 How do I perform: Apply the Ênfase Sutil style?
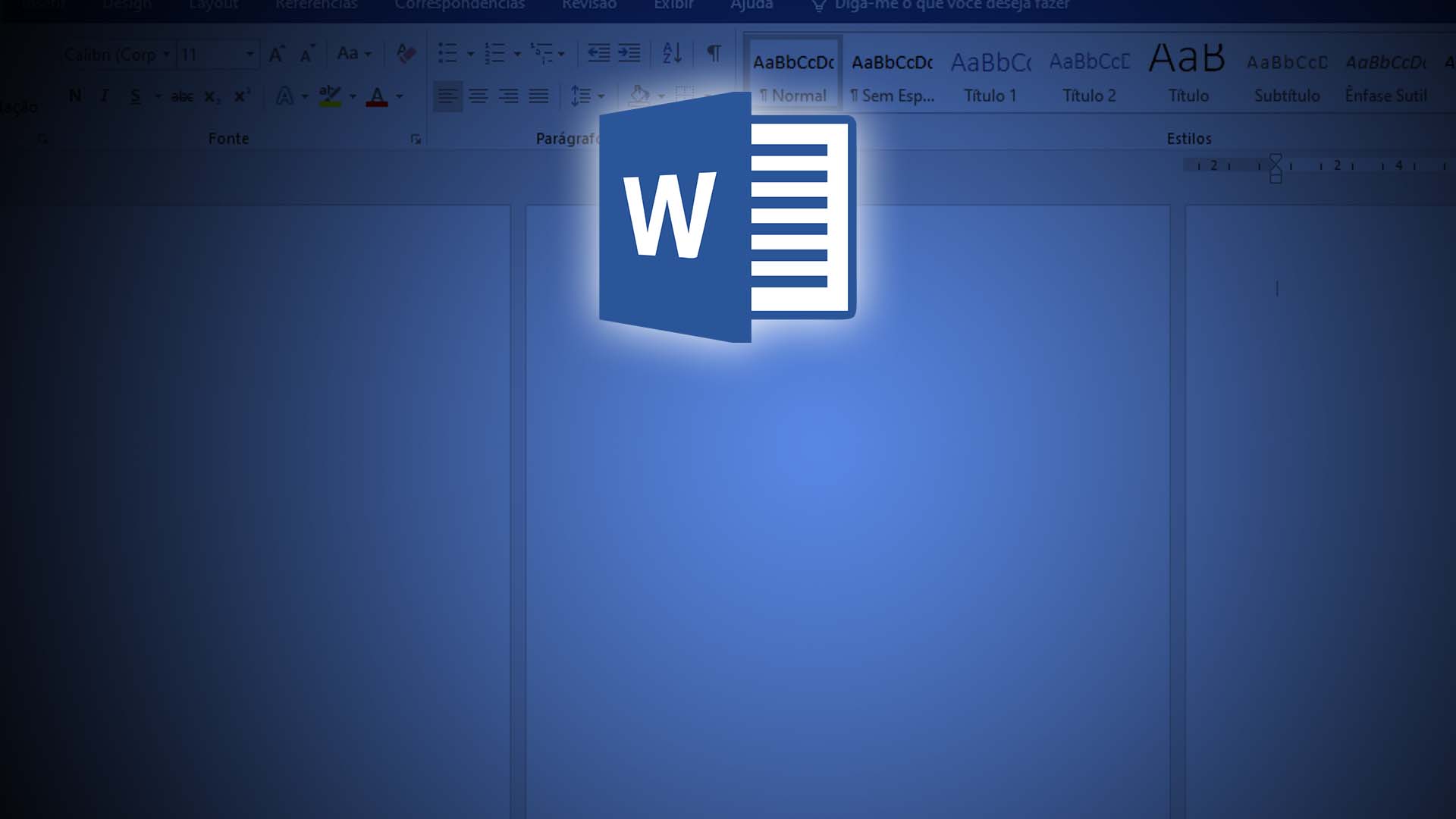(1386, 76)
